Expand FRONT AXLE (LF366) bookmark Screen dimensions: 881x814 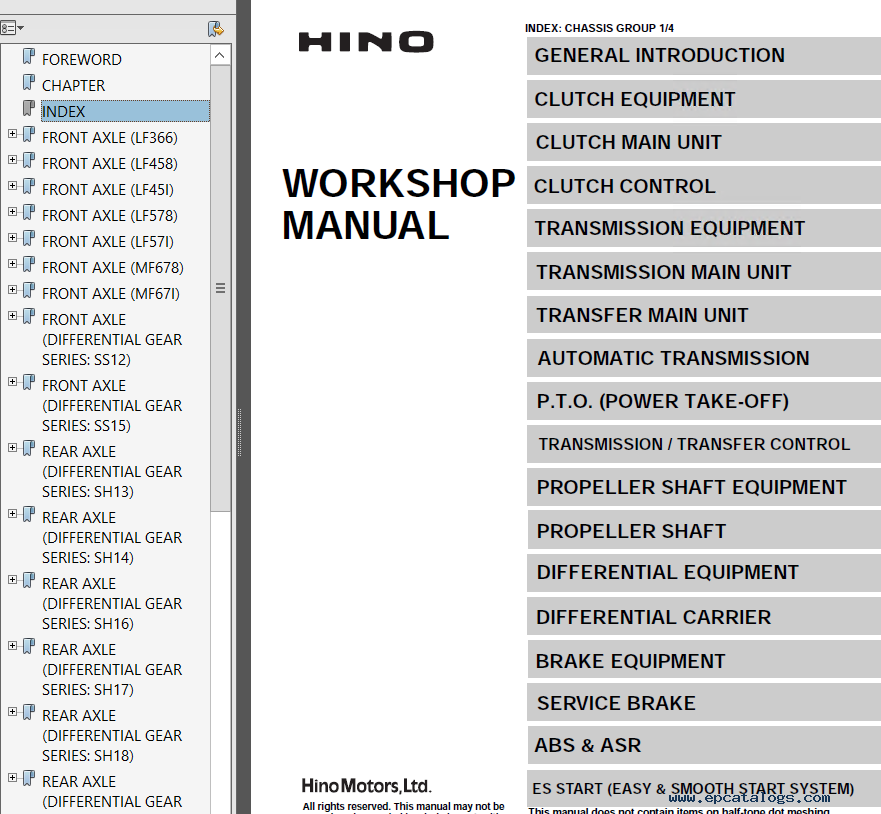point(12,134)
